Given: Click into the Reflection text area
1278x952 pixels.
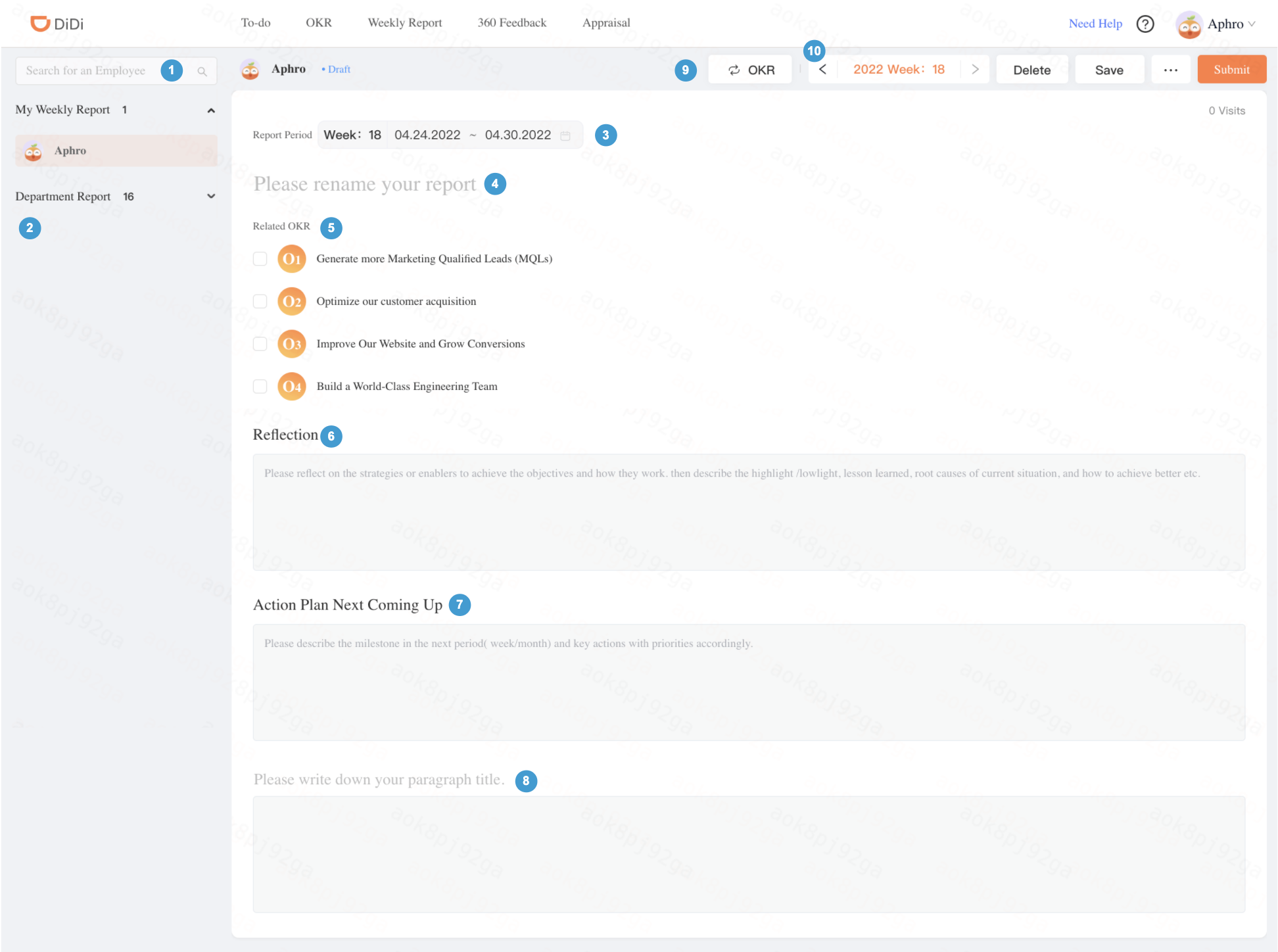Looking at the screenshot, I should (x=749, y=512).
